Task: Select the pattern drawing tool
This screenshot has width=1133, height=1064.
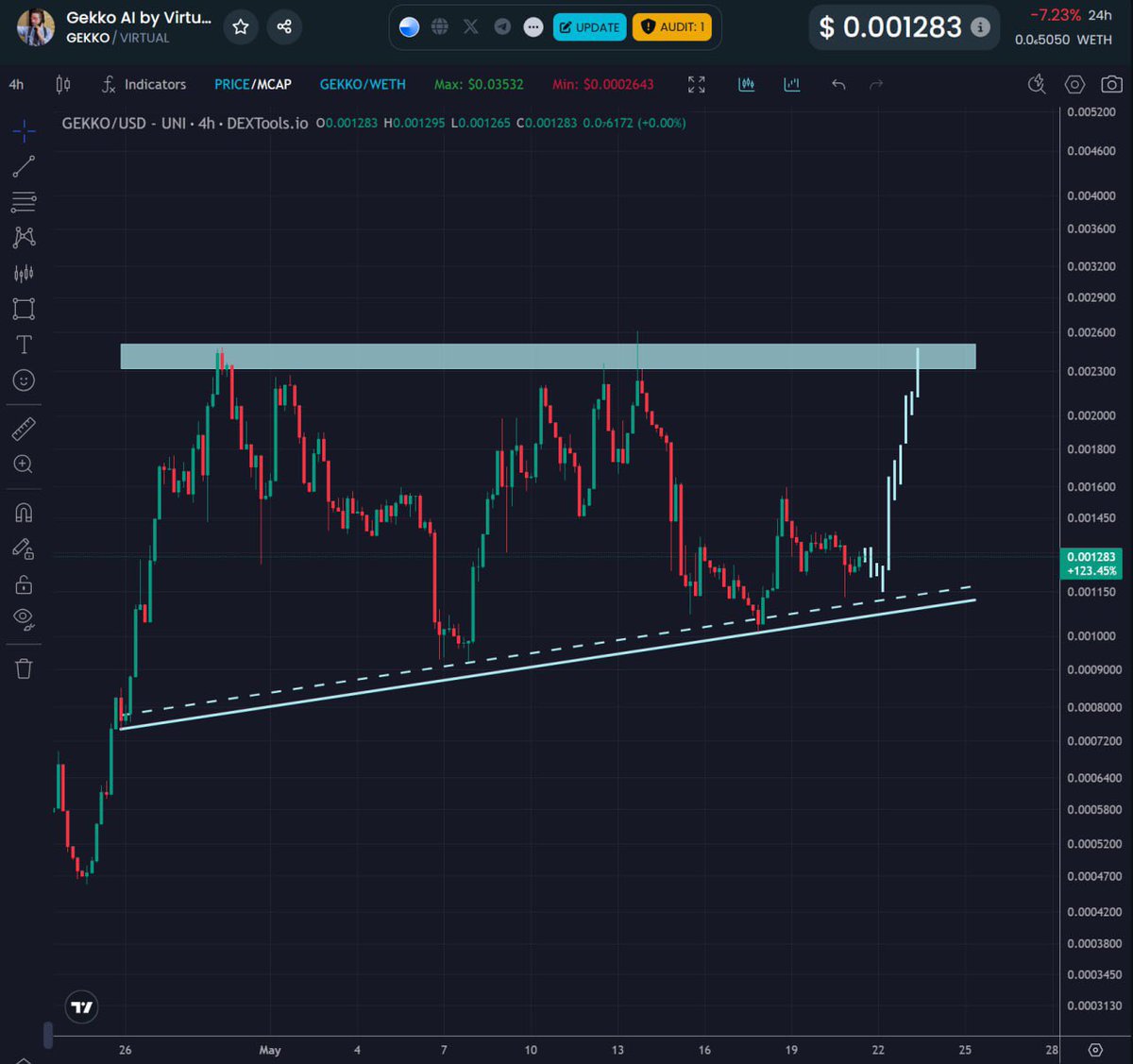Action: pyautogui.click(x=24, y=237)
